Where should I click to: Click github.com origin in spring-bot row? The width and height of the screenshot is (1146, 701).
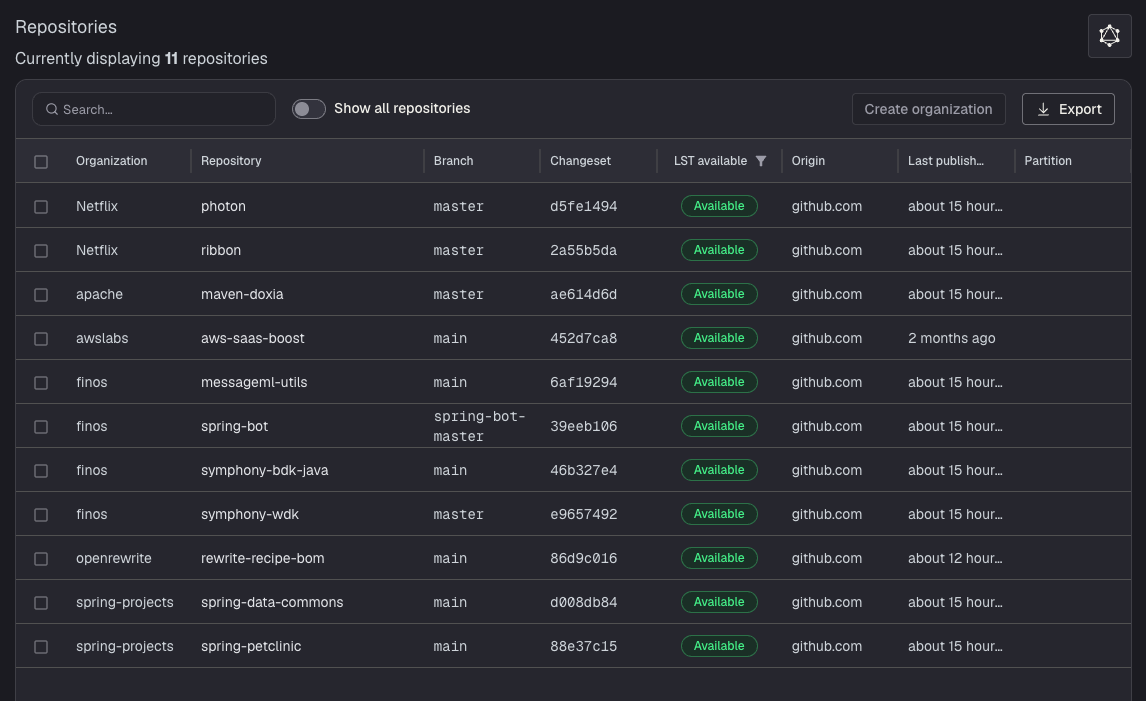[827, 426]
